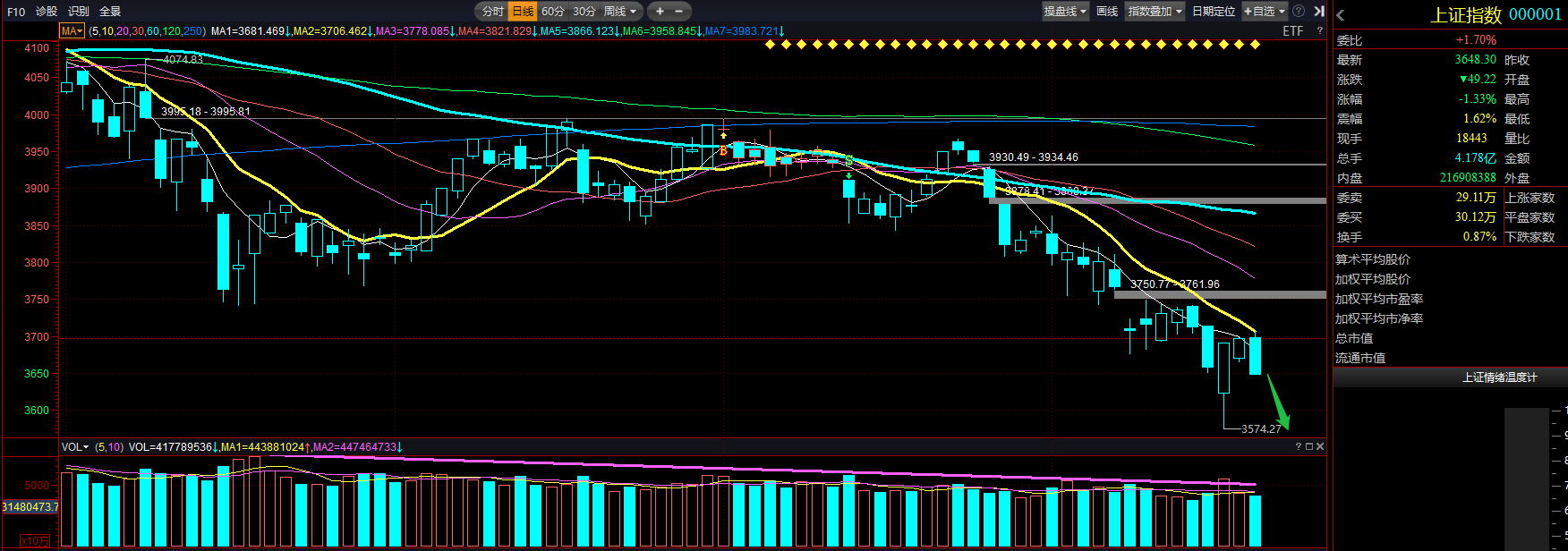Select the 日线 daily chart tab

523,12
